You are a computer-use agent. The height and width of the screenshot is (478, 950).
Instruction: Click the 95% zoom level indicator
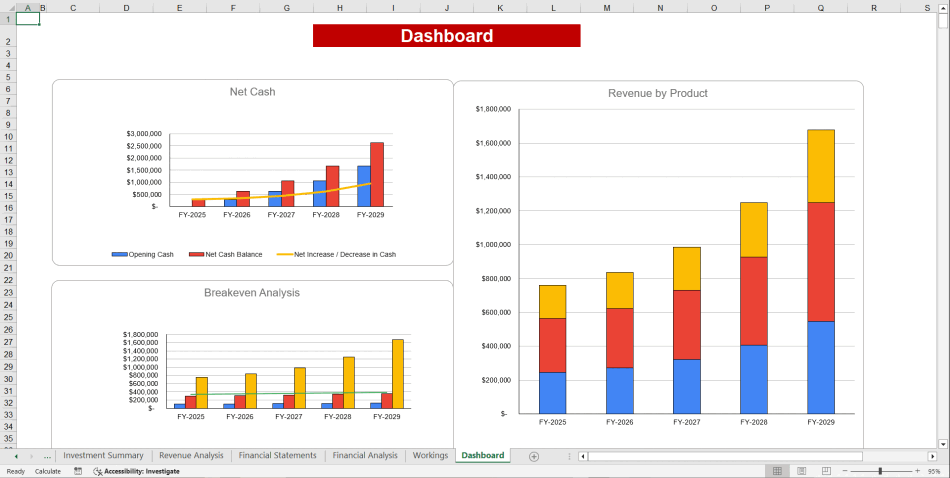934,471
